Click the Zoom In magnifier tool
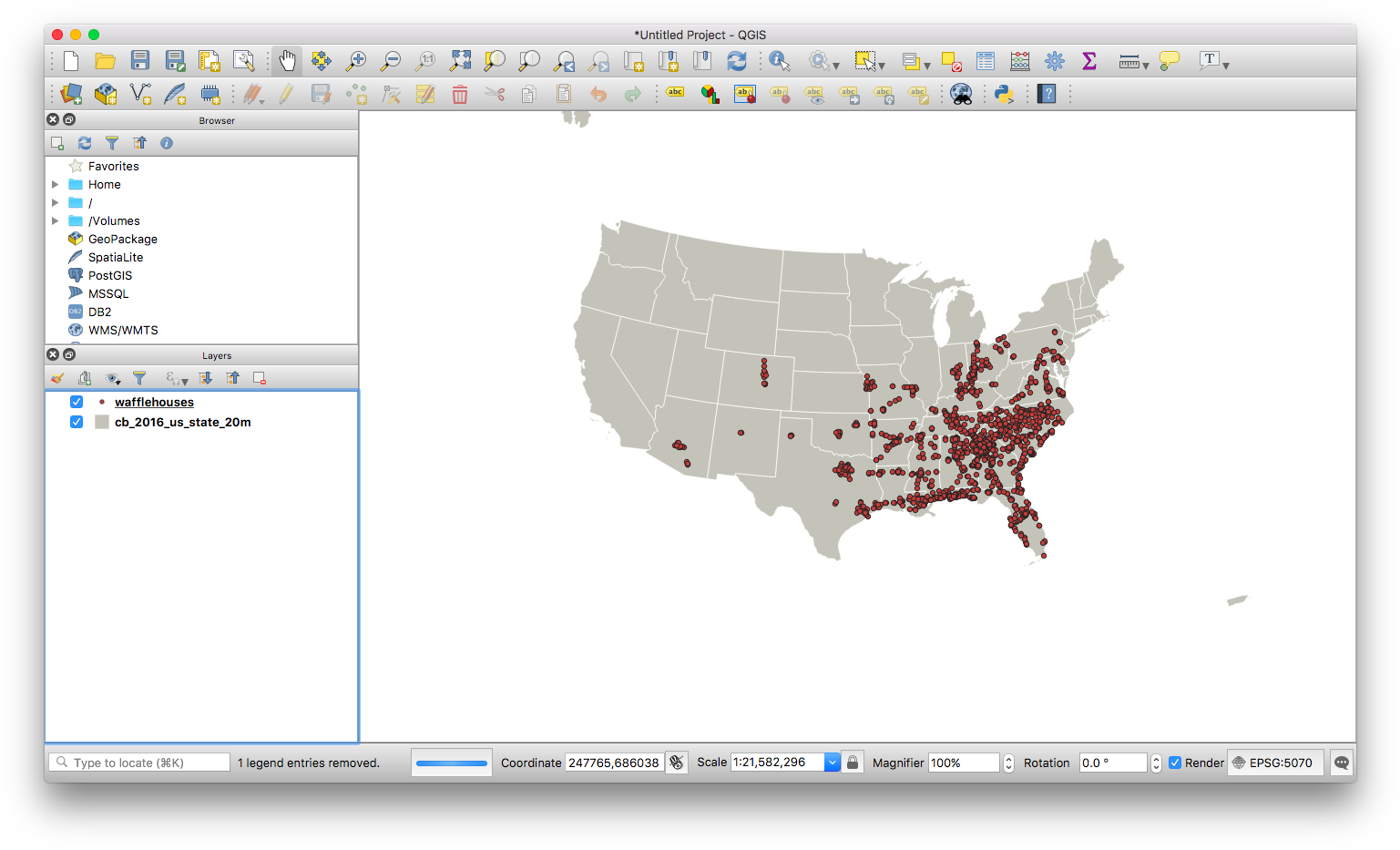Viewport: 1400px width, 850px height. [356, 61]
